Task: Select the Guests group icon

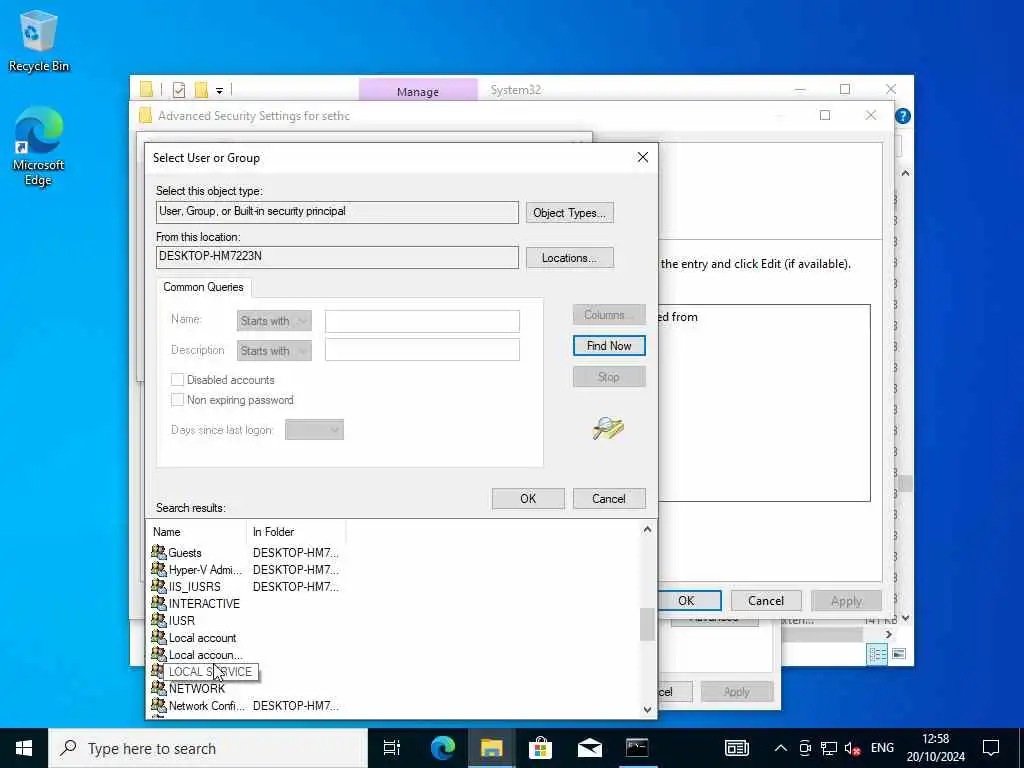Action: [x=159, y=552]
